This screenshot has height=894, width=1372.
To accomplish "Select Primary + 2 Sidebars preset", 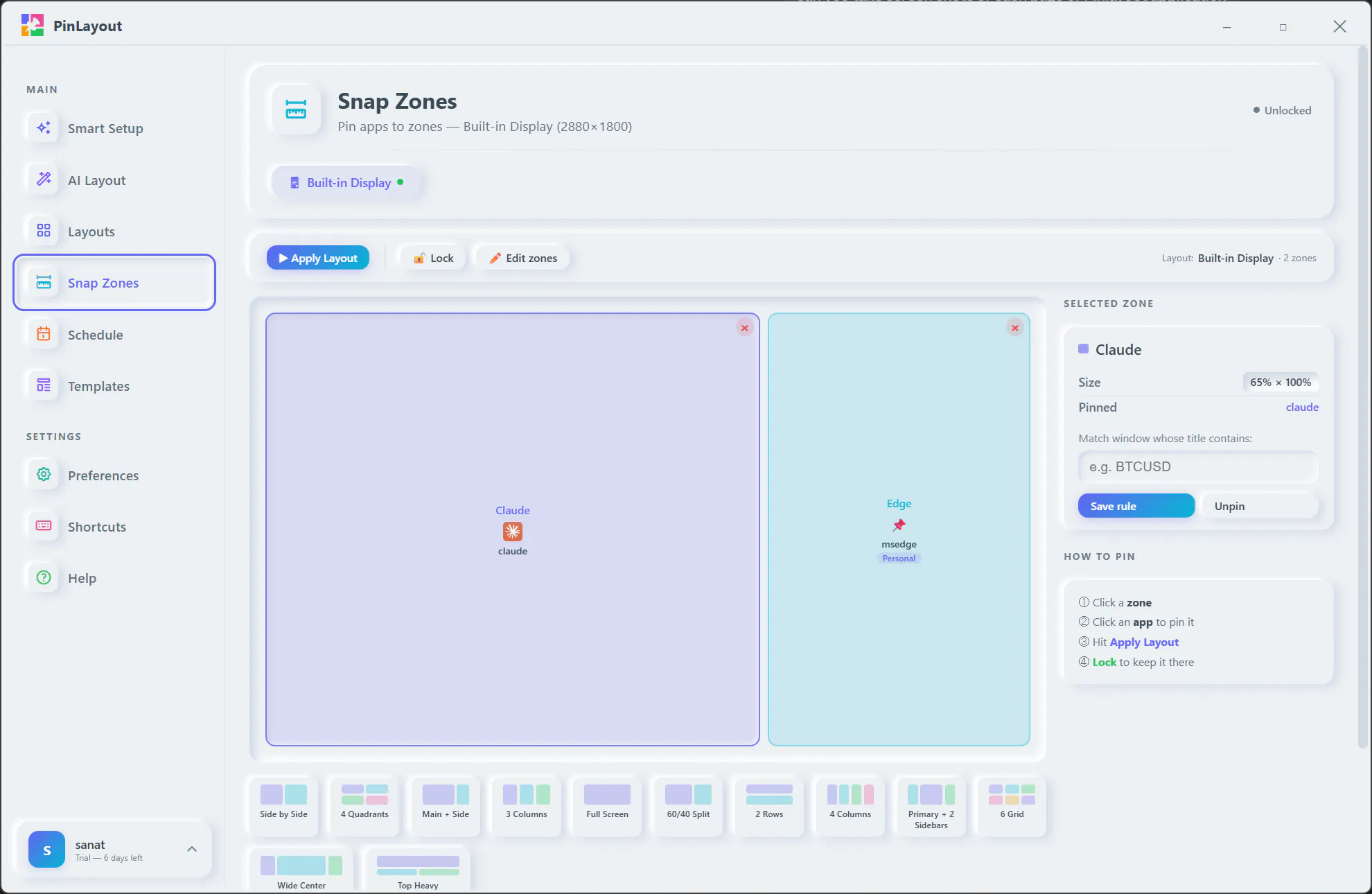I will (x=931, y=807).
